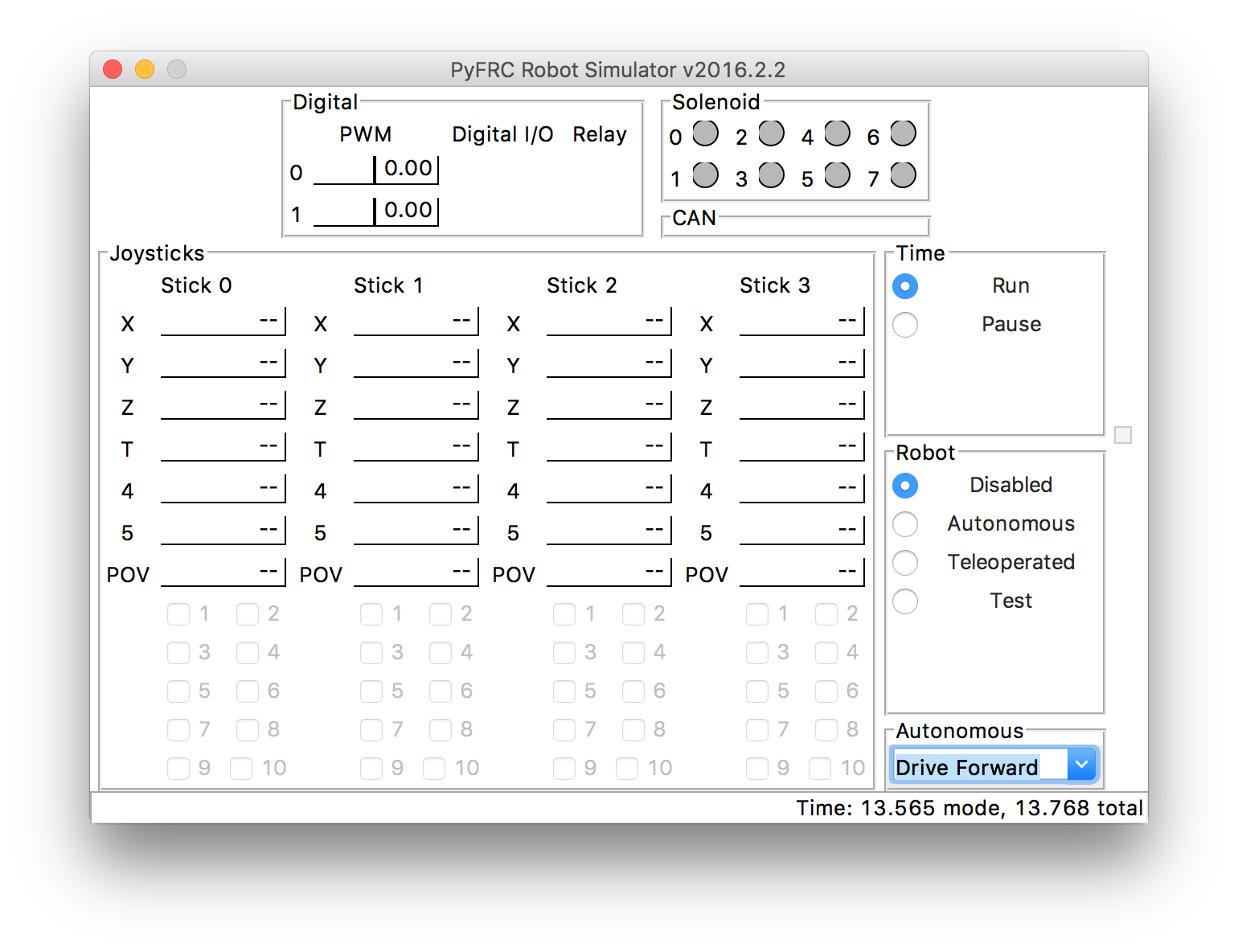
Task: Click the PWM 1 value bar
Action: coord(376,211)
